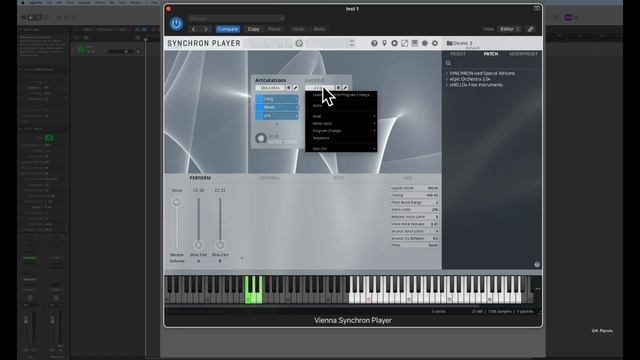Select the Short articulation slot
Viewport: 640px width, 360px height.
[277, 107]
